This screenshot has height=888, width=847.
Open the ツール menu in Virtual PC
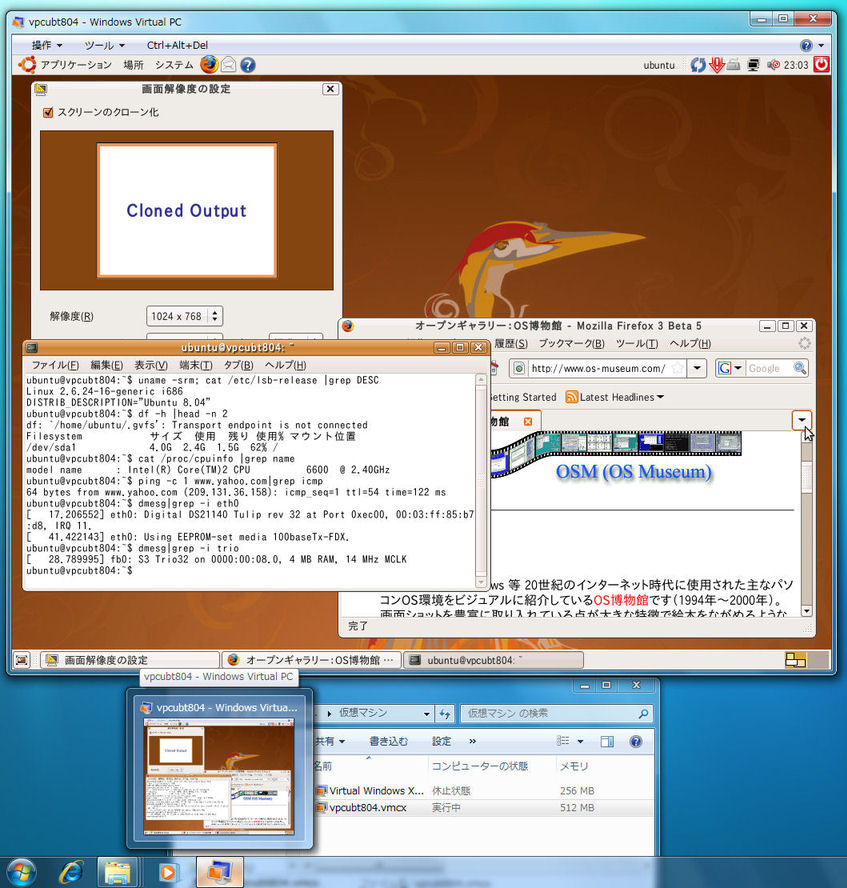(104, 45)
